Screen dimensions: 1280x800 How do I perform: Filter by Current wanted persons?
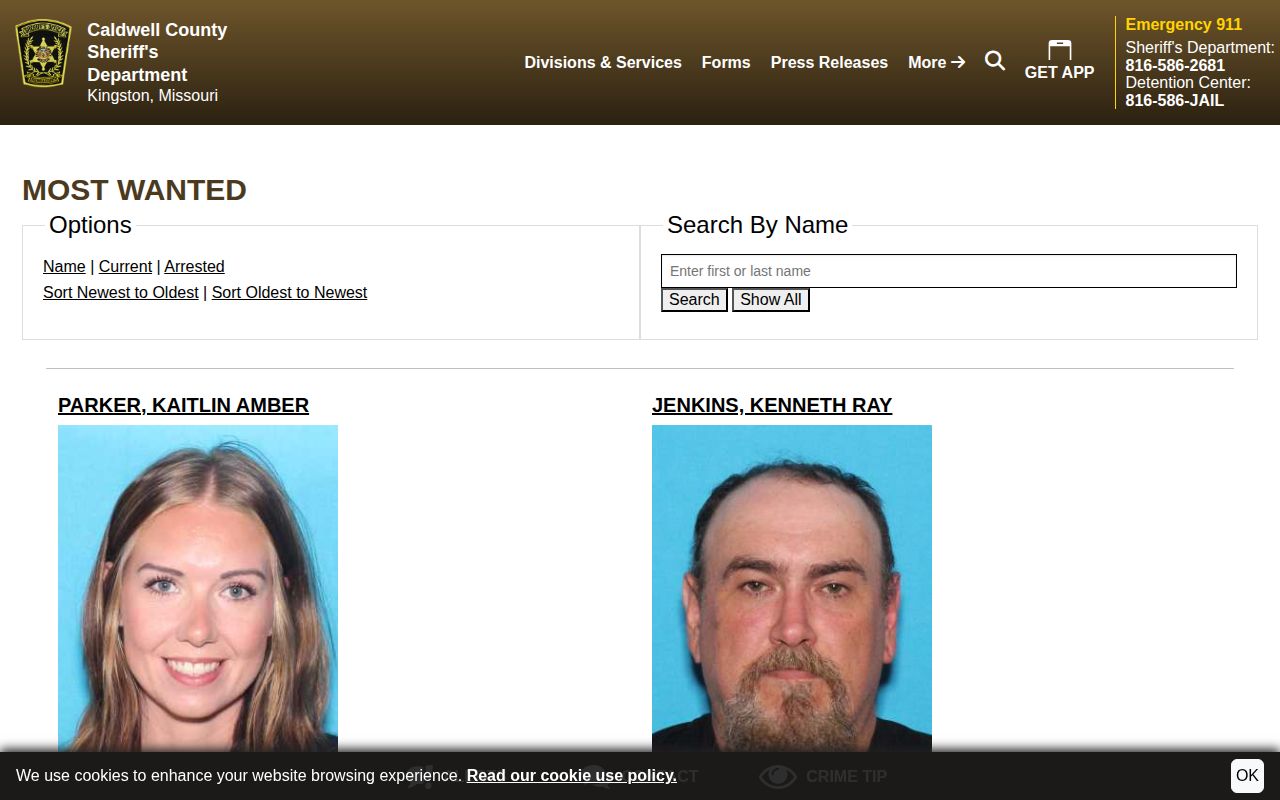(x=125, y=266)
